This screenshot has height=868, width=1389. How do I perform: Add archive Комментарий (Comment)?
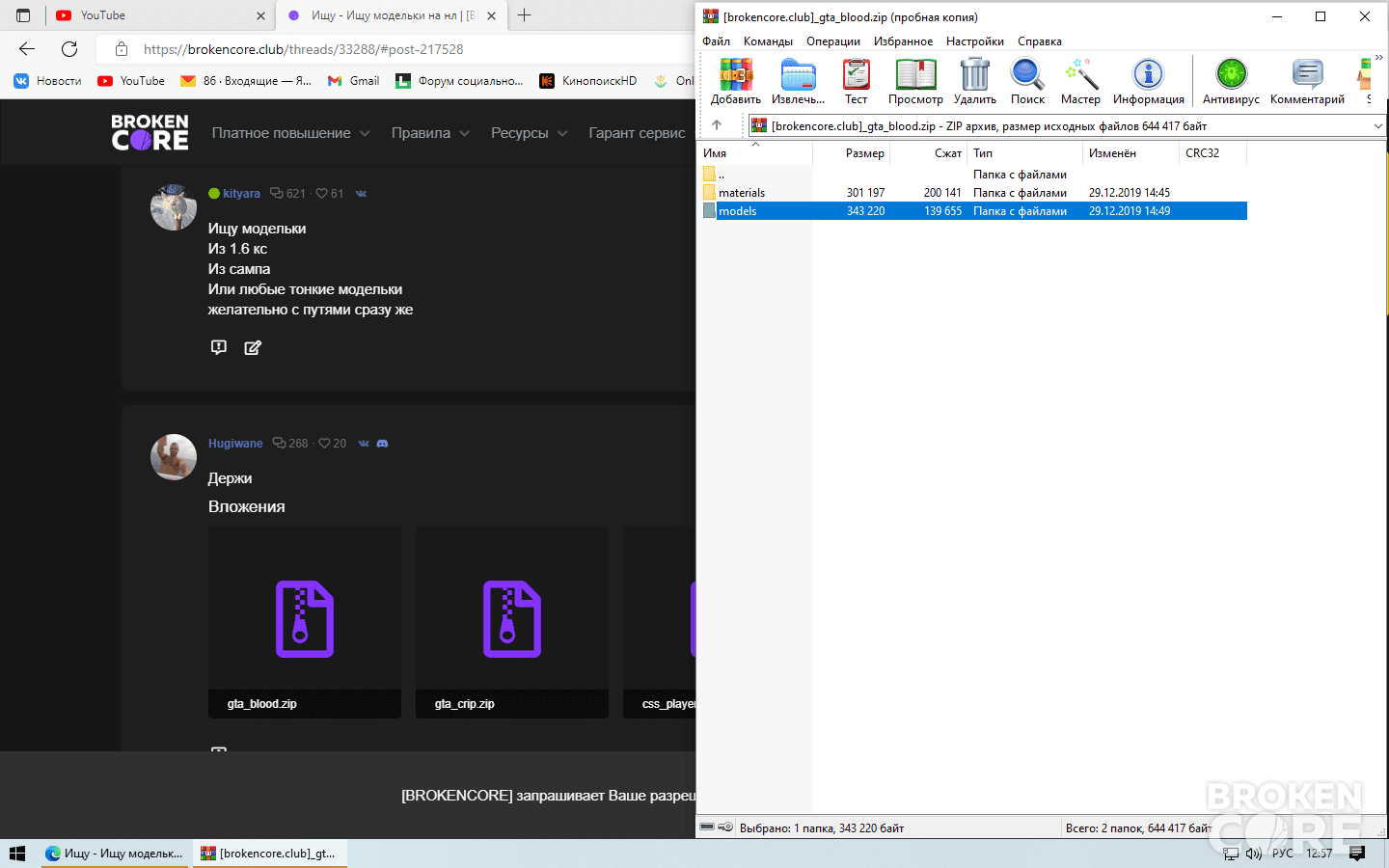coord(1307,81)
